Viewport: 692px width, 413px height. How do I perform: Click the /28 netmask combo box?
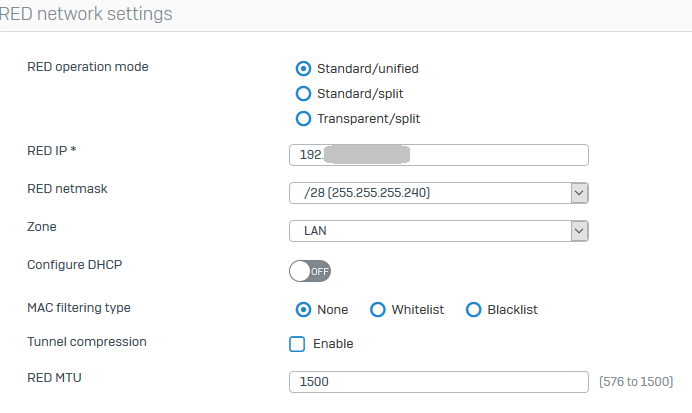click(439, 193)
